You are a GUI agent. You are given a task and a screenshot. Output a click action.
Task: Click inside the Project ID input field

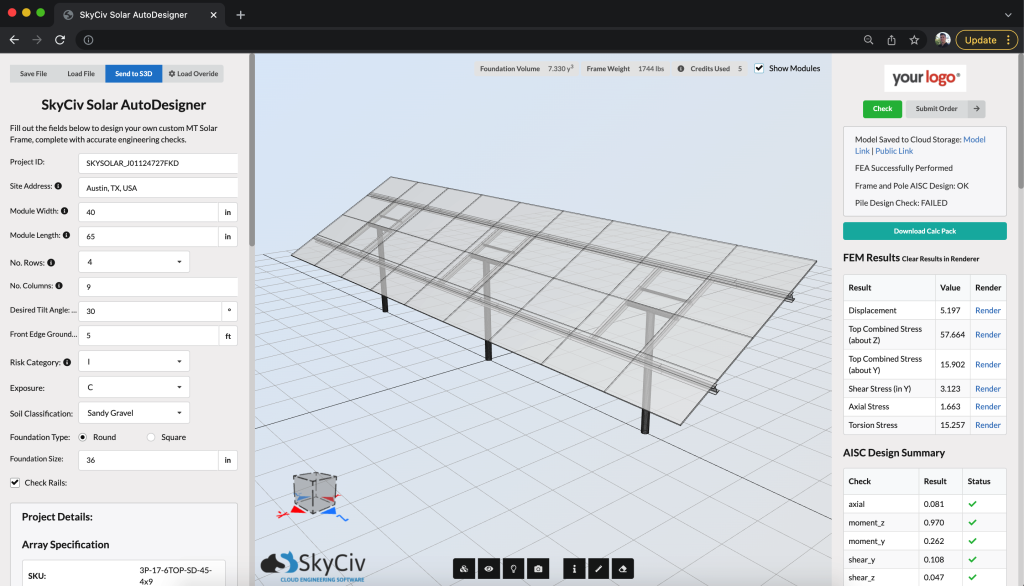(160, 162)
